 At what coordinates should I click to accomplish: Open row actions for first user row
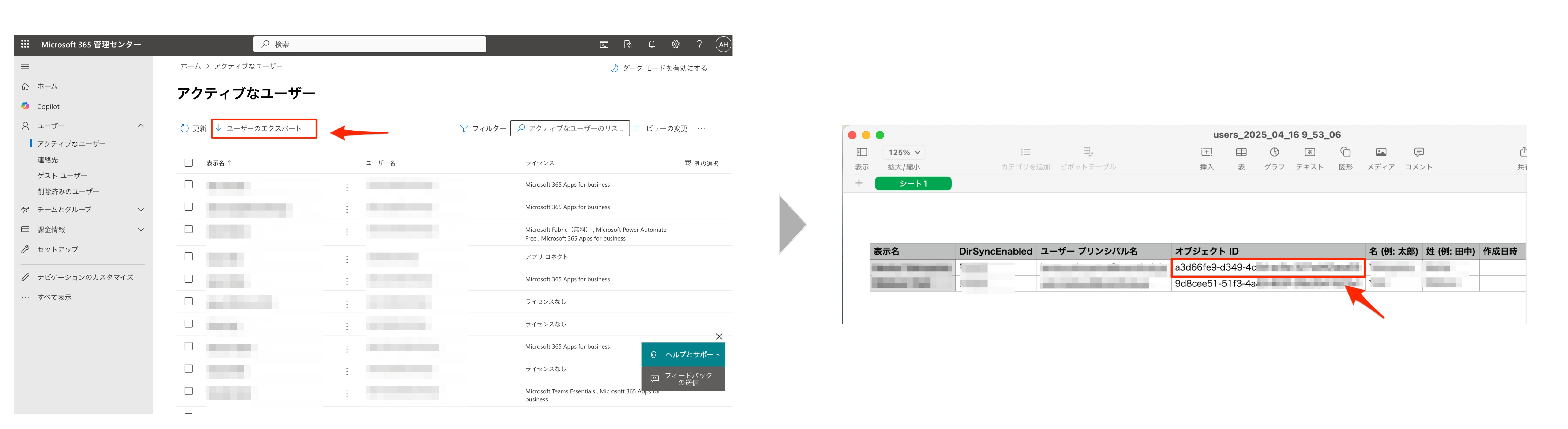(x=347, y=187)
